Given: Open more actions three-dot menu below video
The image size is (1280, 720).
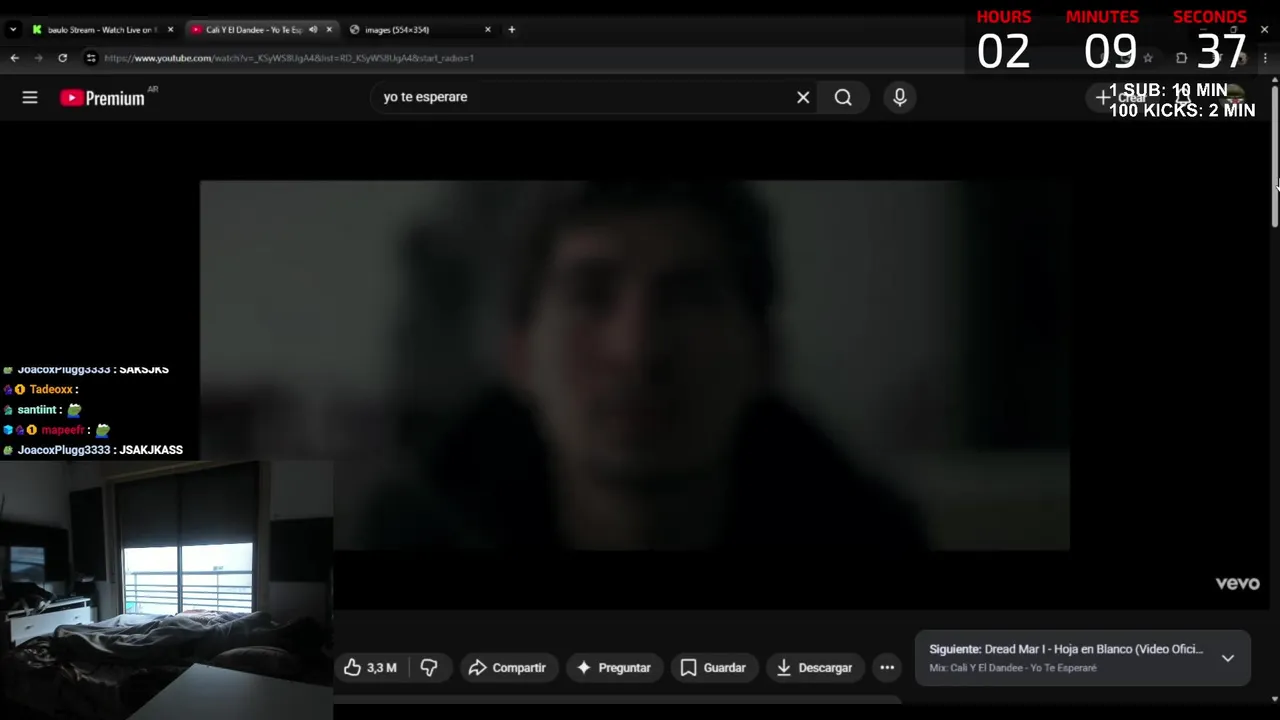Looking at the screenshot, I should pyautogui.click(x=887, y=667).
